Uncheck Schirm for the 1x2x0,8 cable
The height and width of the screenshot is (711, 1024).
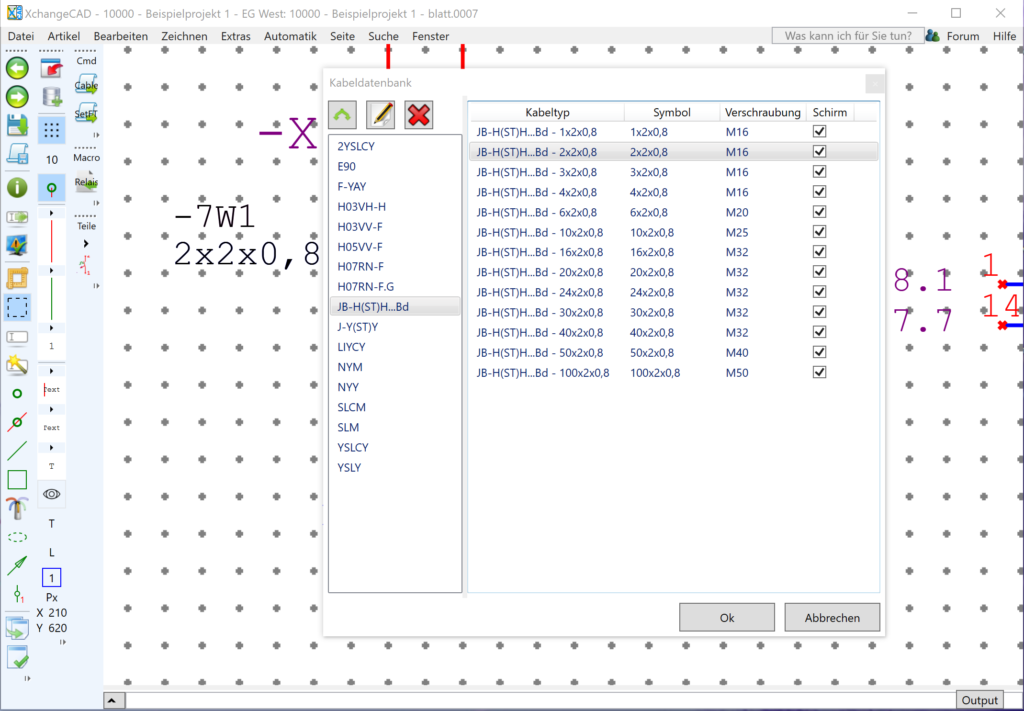(820, 132)
